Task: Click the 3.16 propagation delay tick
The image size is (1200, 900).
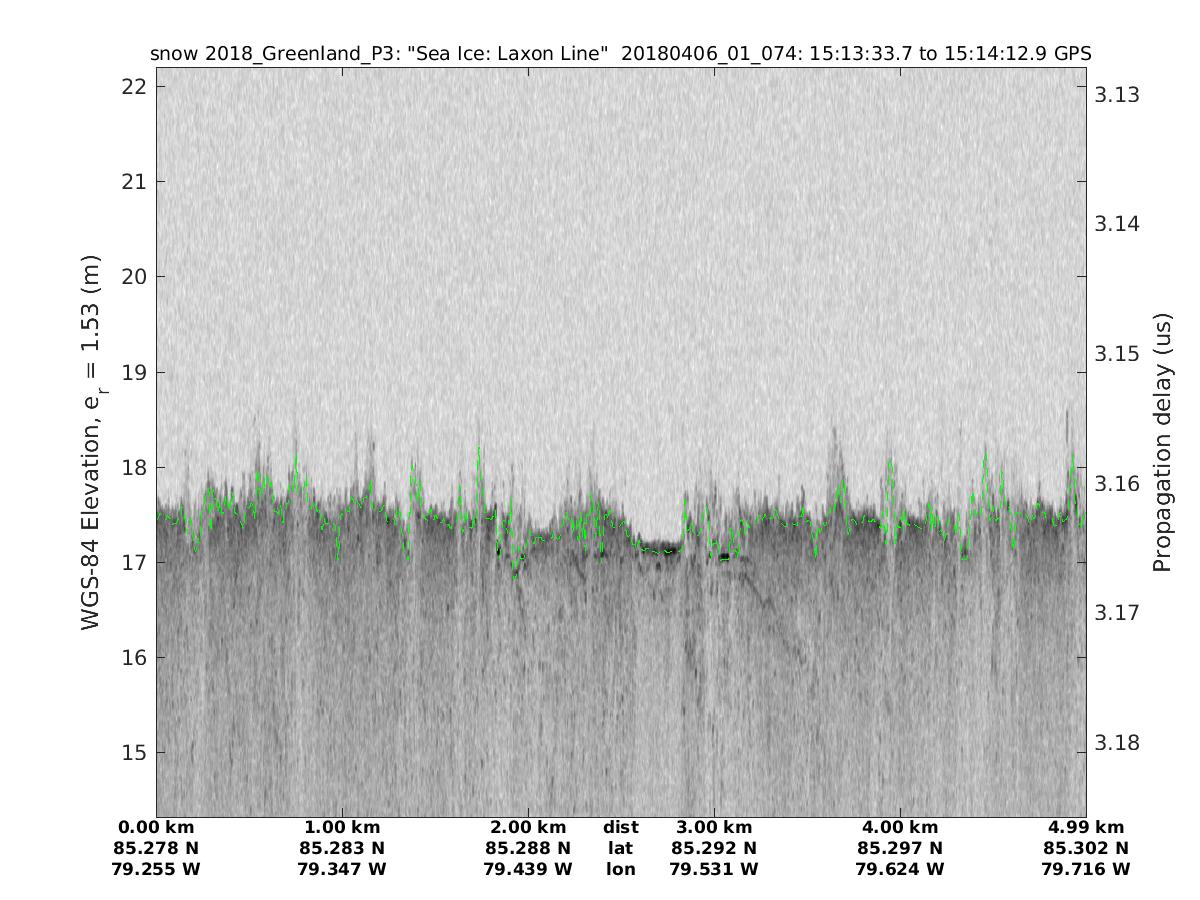Action: coord(1116,484)
